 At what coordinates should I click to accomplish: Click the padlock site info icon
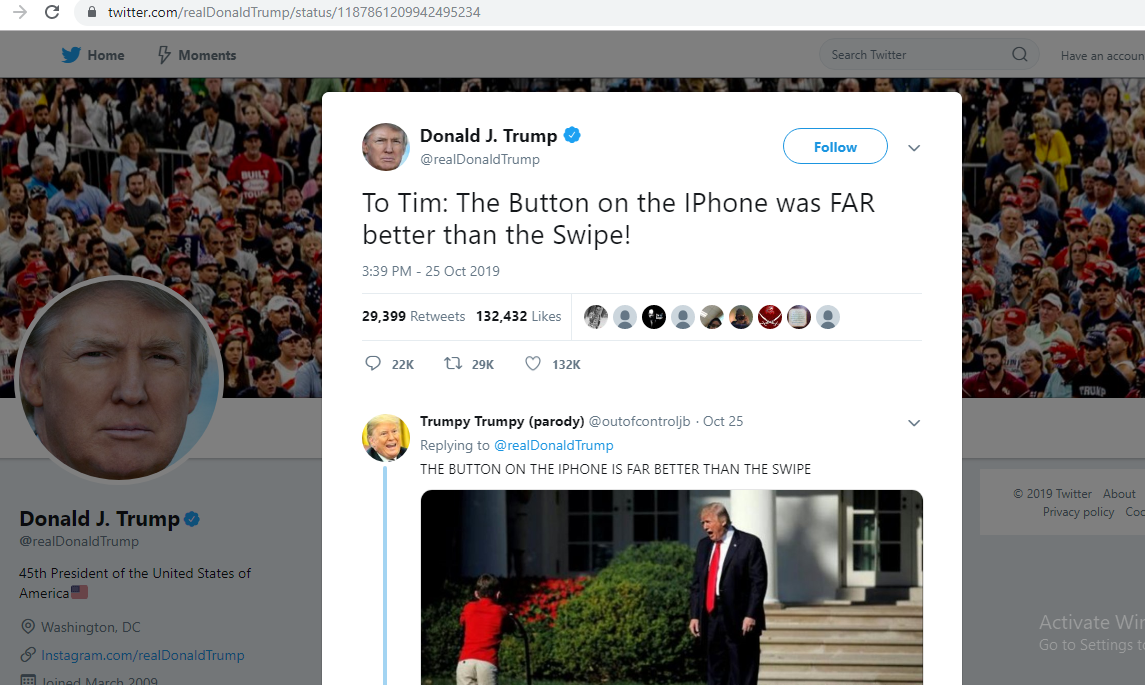[x=92, y=12]
